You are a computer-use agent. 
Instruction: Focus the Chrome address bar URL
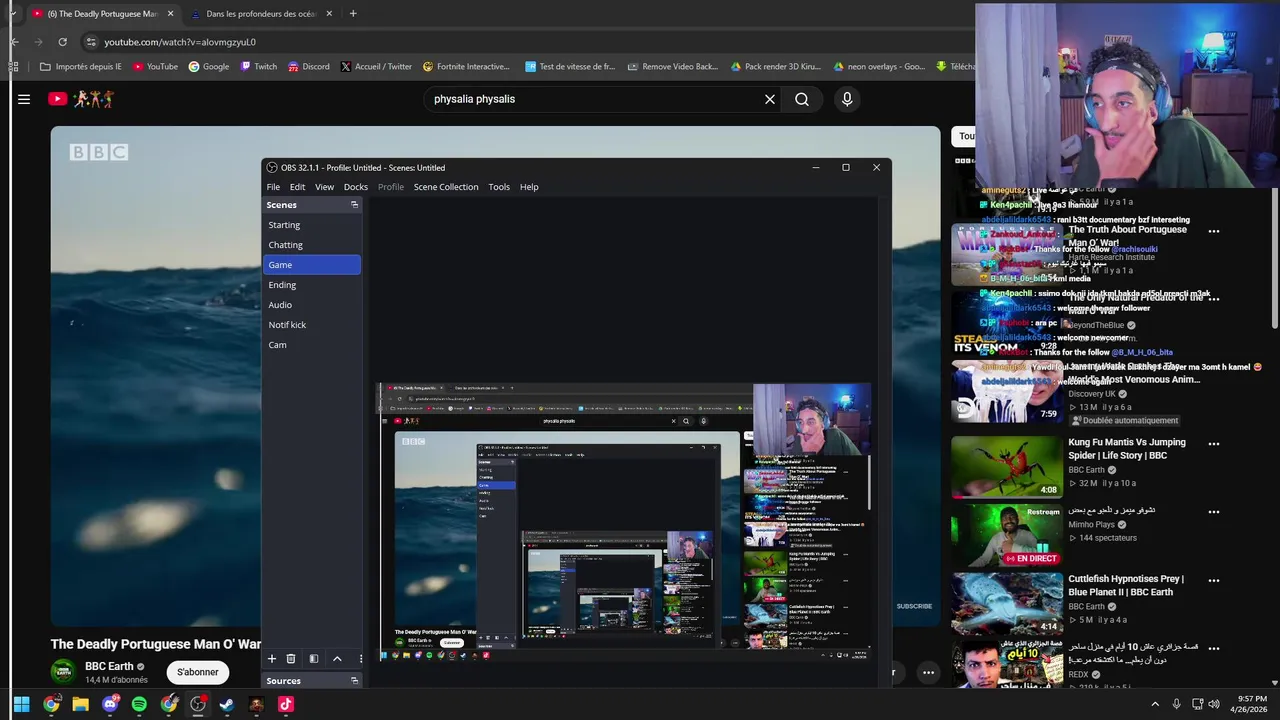click(180, 42)
